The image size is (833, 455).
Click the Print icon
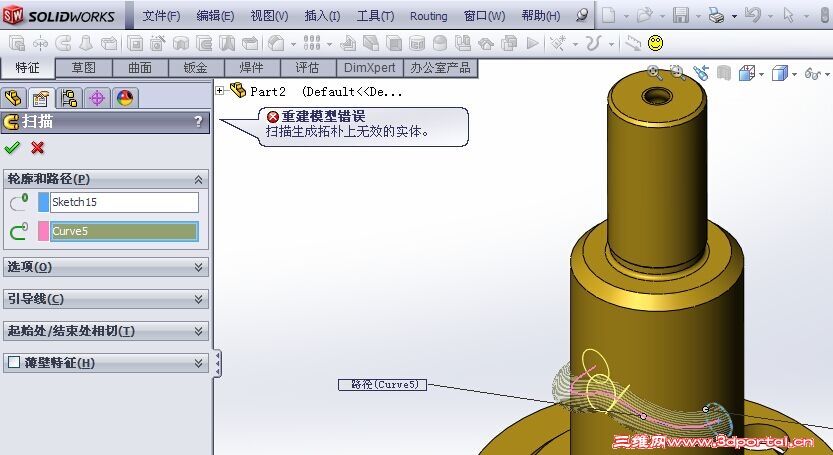pos(716,16)
